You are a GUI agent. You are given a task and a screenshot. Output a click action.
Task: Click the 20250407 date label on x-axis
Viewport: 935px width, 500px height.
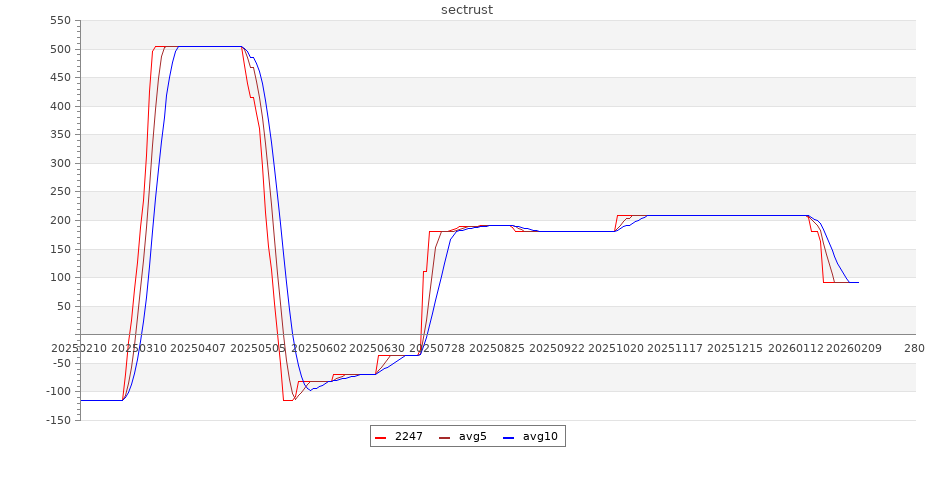[198, 348]
